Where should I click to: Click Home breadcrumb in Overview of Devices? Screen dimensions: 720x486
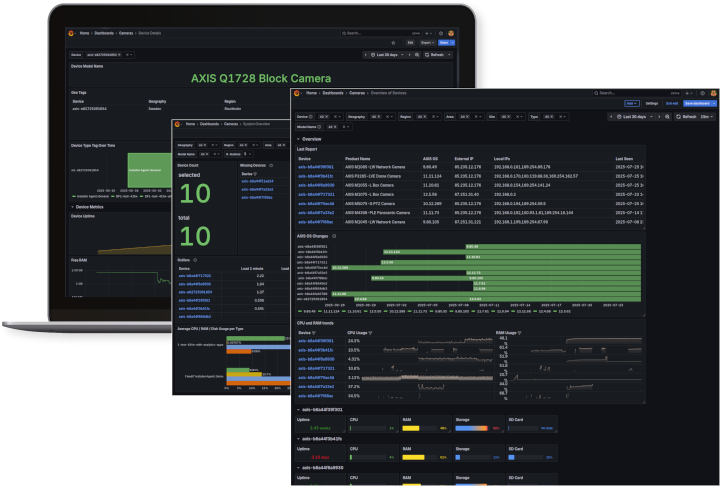click(x=311, y=93)
